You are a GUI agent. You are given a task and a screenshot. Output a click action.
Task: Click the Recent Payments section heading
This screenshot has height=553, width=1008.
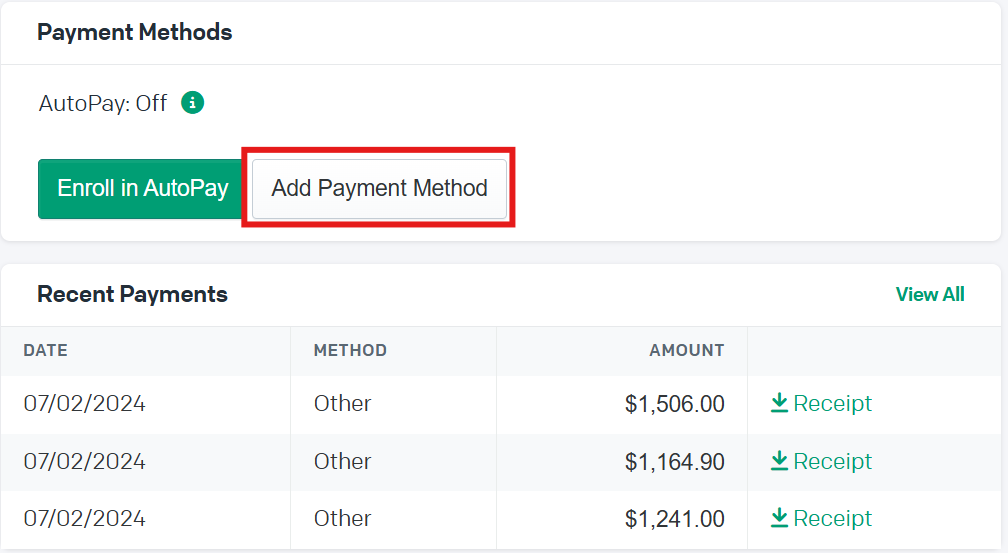click(132, 295)
